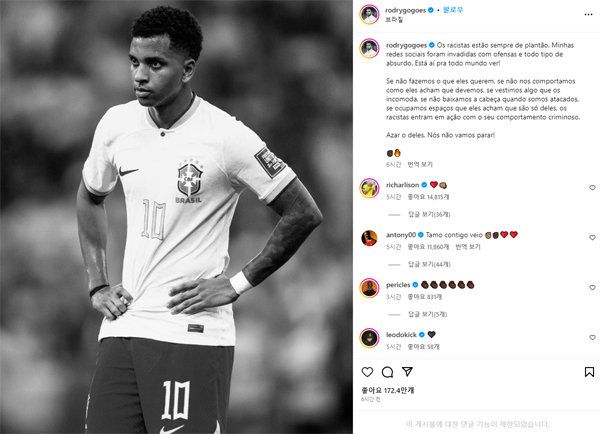Follow rodrygogoes using blue follow link
This screenshot has height=434, width=600.
point(453,10)
